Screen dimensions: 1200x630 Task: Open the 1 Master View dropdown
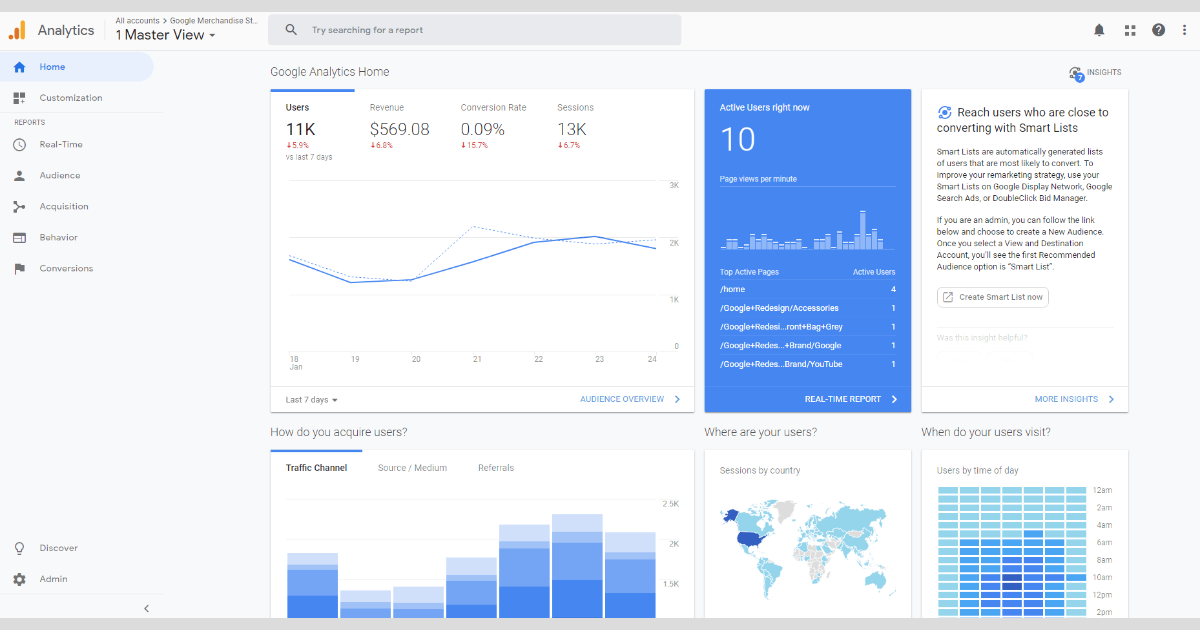165,35
